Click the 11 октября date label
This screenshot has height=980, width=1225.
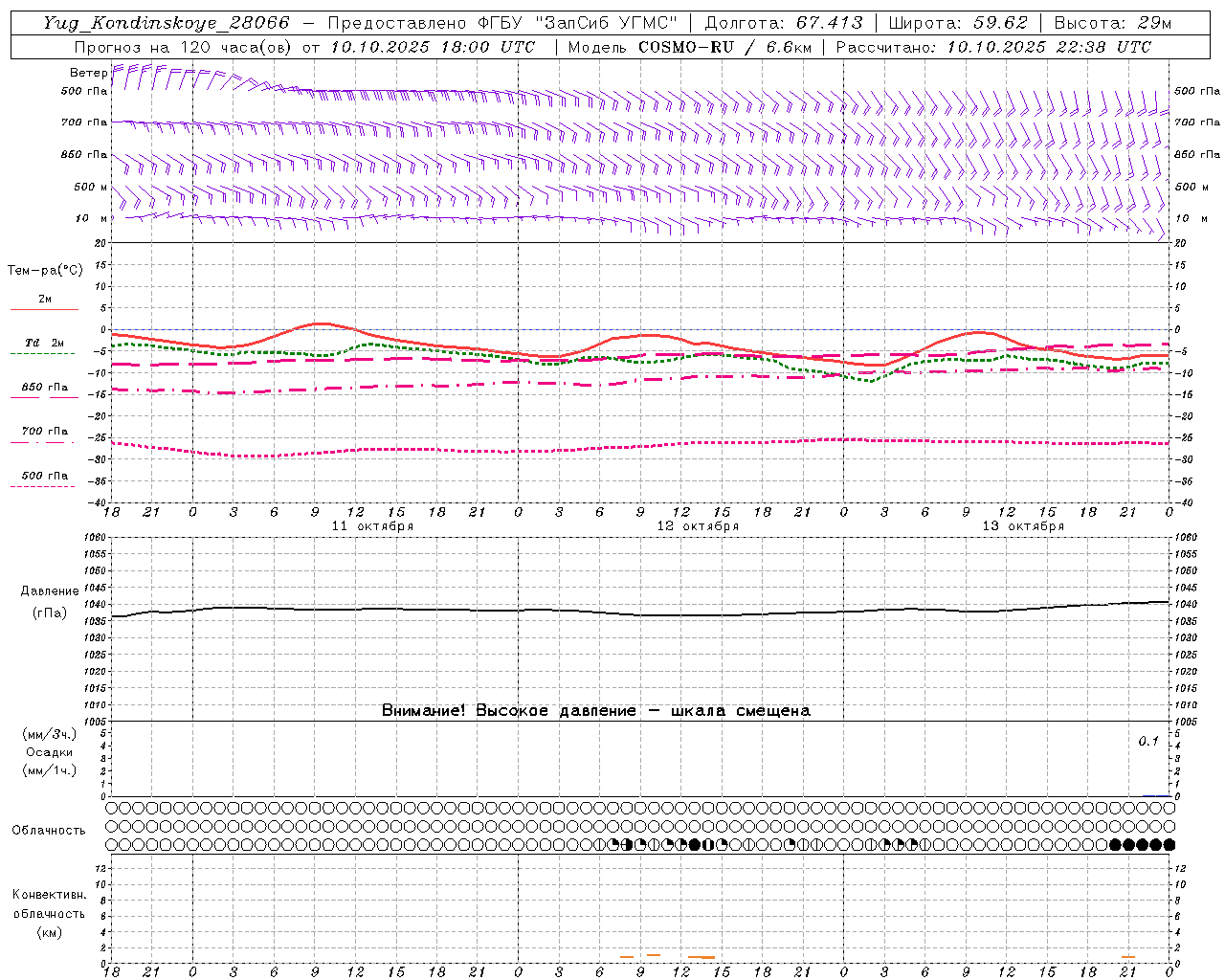pyautogui.click(x=372, y=526)
